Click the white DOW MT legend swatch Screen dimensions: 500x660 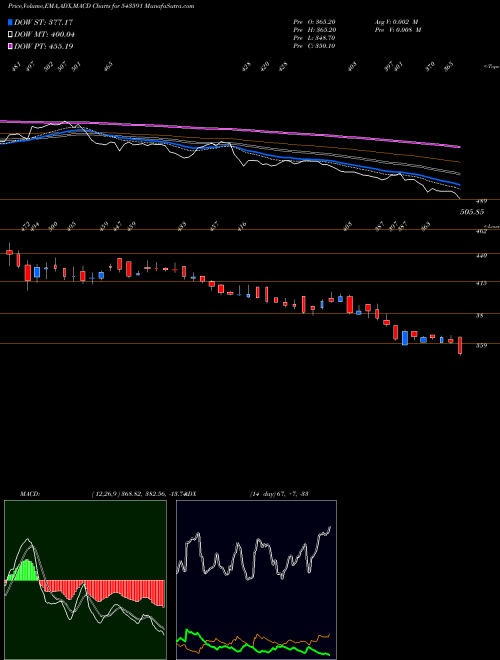point(11,34)
